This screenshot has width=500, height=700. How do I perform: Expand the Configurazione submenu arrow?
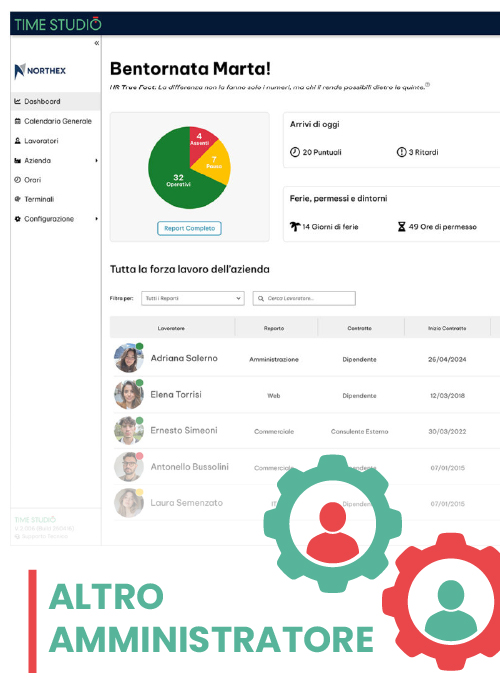(96, 219)
